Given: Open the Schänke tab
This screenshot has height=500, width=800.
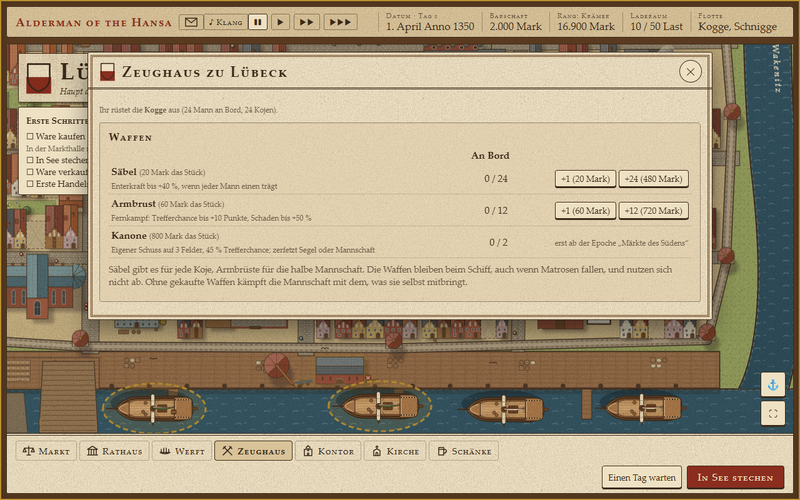Looking at the screenshot, I should tap(464, 451).
